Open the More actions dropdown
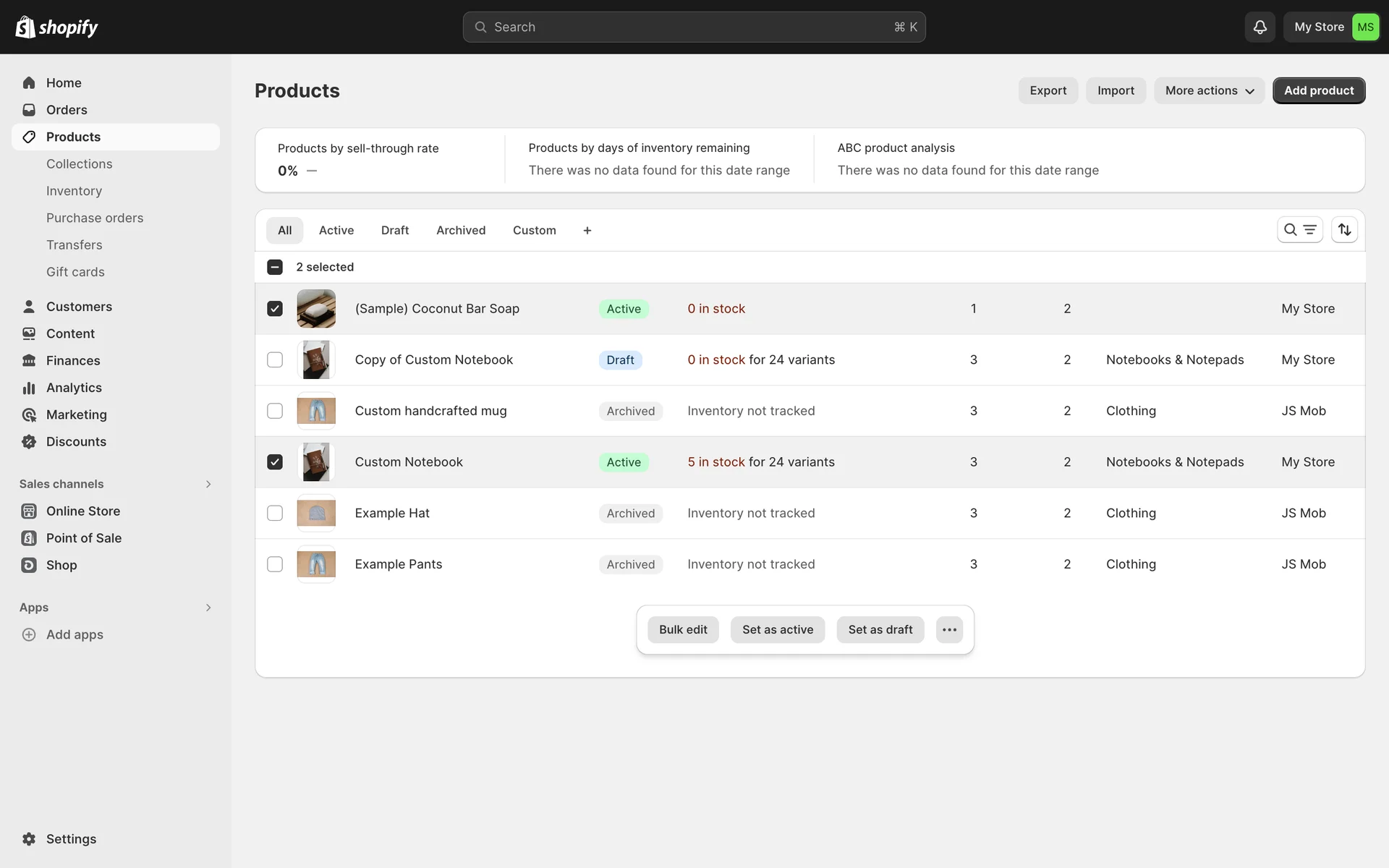Viewport: 1389px width, 868px height. pos(1209,90)
